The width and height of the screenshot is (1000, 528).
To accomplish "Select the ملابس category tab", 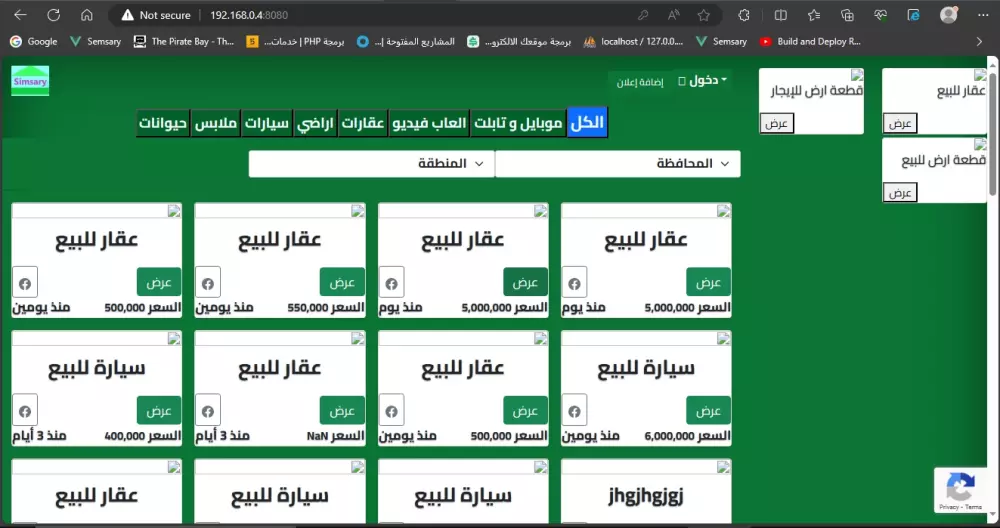I will point(216,122).
